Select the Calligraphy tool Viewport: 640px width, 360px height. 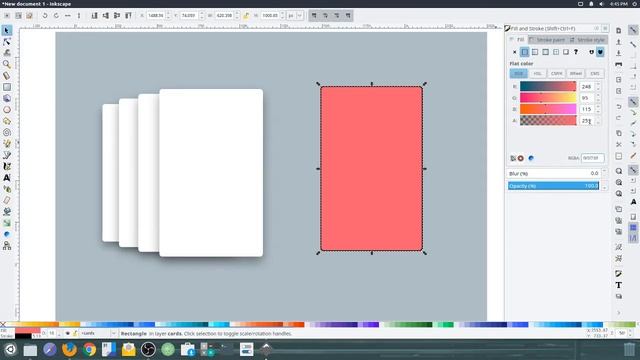click(7, 166)
